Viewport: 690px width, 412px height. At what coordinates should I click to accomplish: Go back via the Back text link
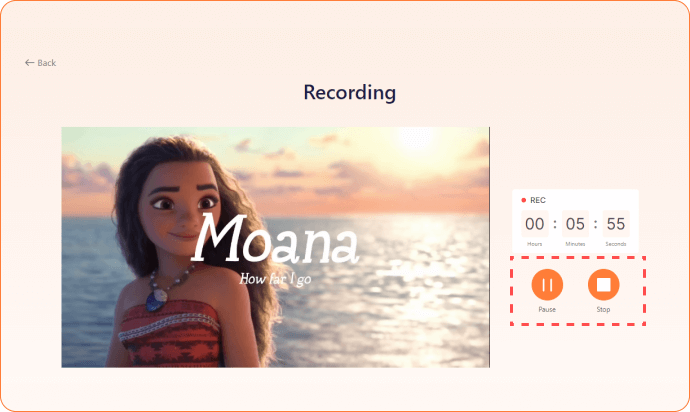tap(47, 63)
